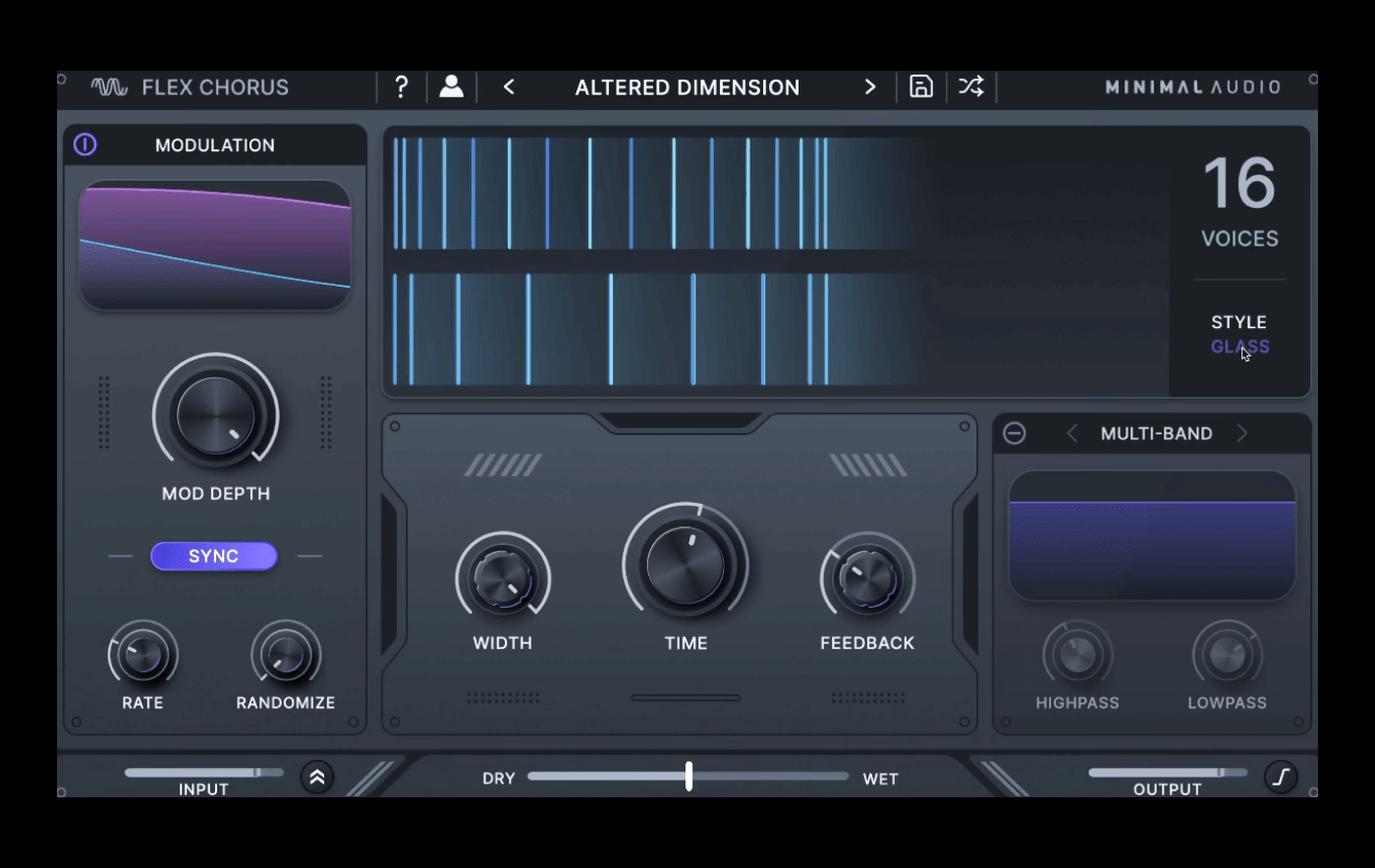1375x868 pixels.
Task: Click the lower voice visualizer lane
Action: (x=656, y=329)
